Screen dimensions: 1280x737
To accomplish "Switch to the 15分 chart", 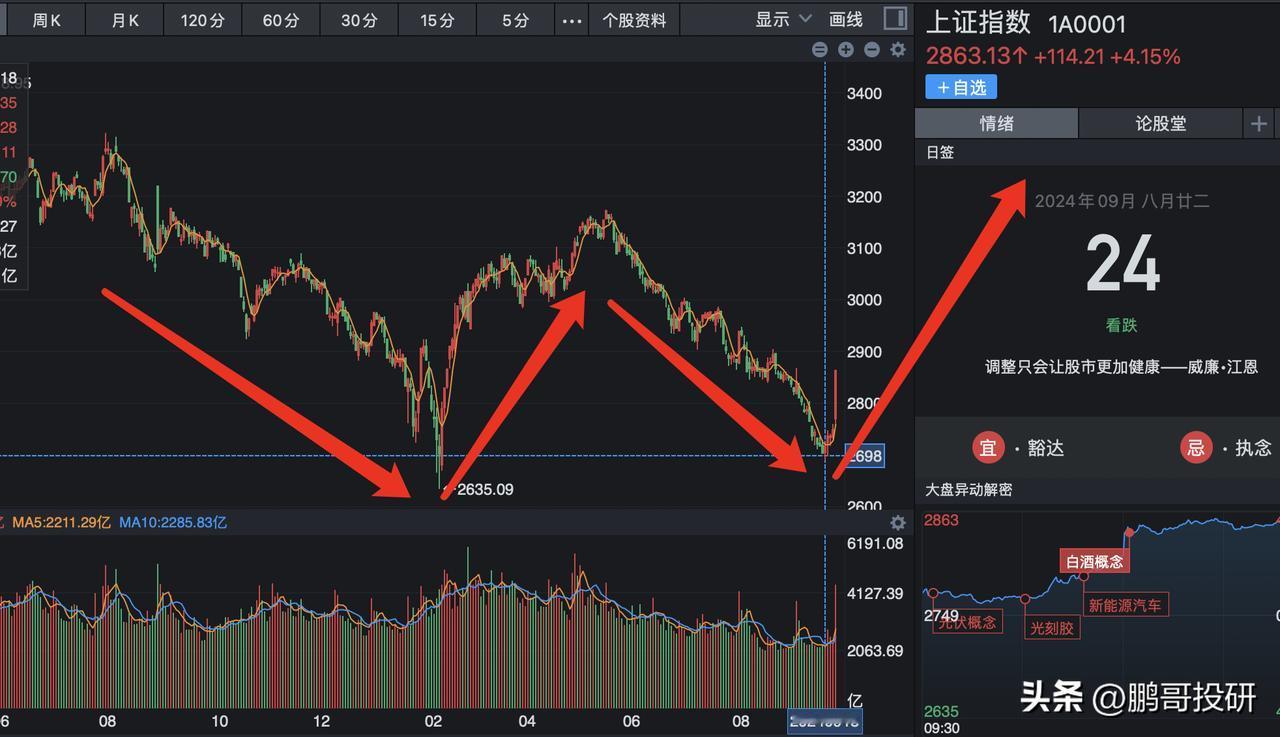I will click(x=437, y=20).
